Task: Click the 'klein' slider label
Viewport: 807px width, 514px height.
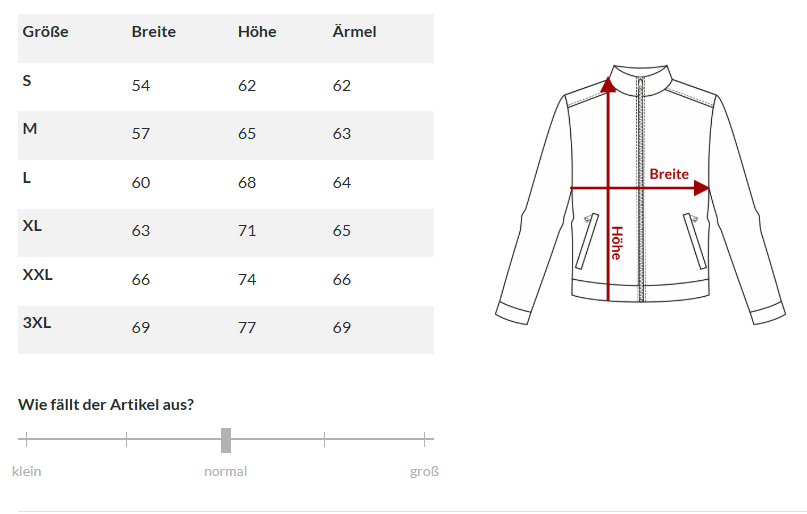Action: tap(27, 471)
